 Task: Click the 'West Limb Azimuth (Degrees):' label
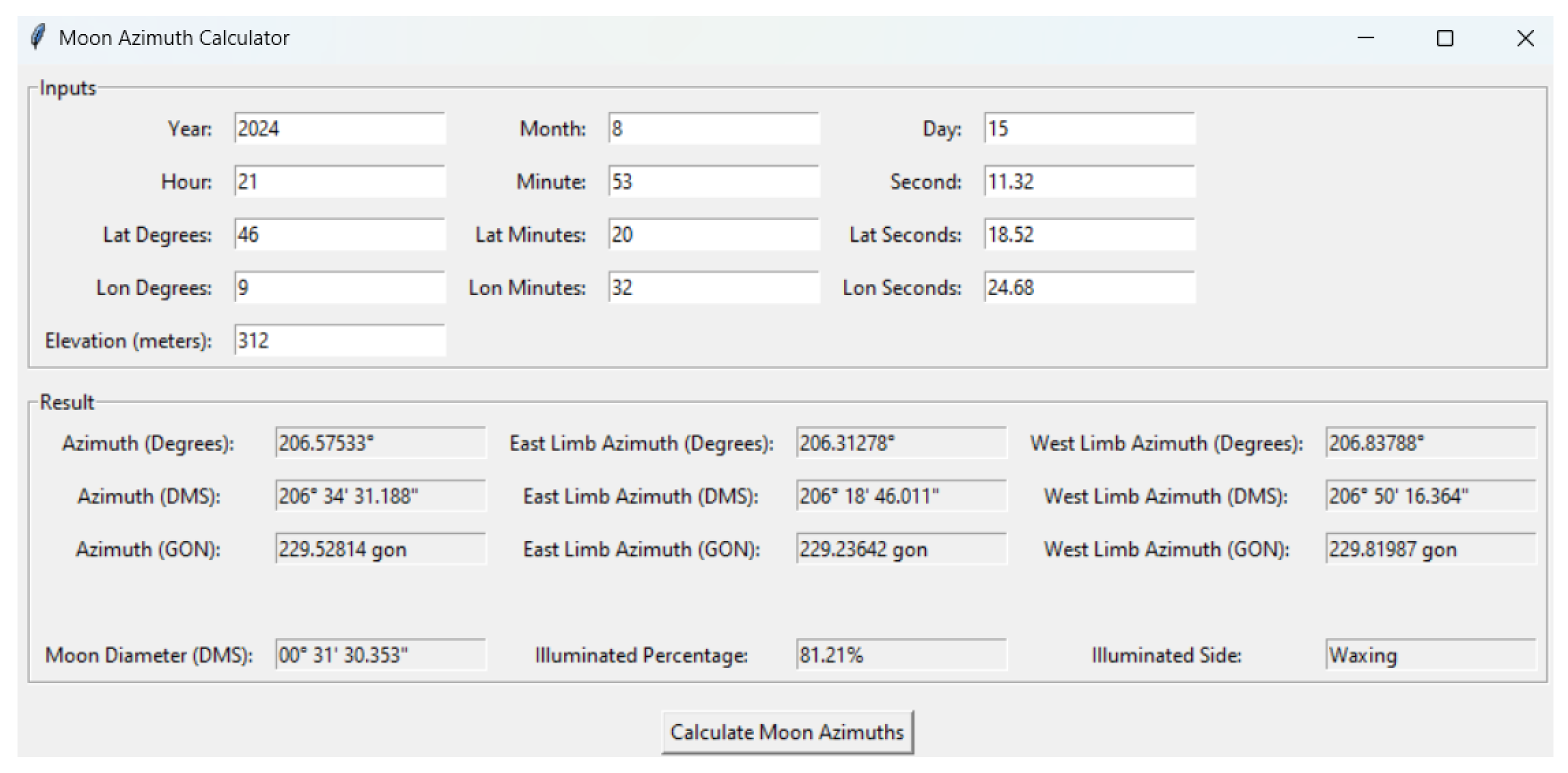1166,443
